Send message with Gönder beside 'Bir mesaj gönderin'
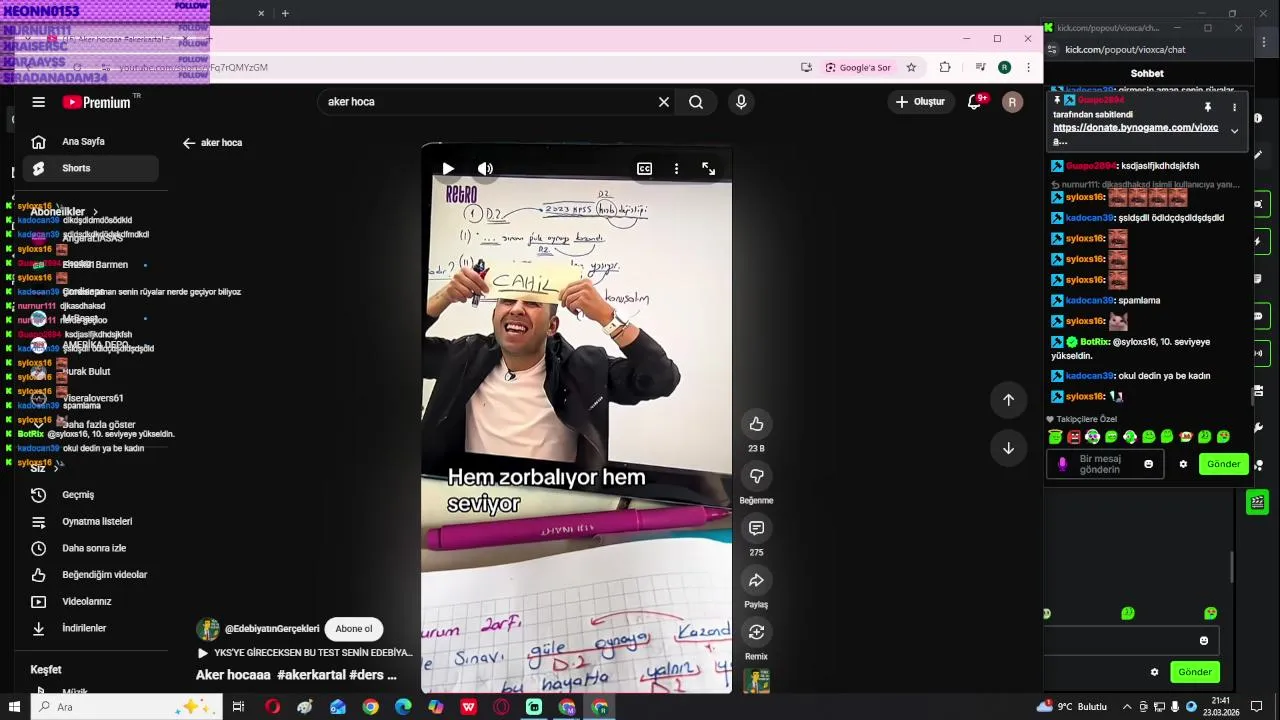 1224,464
